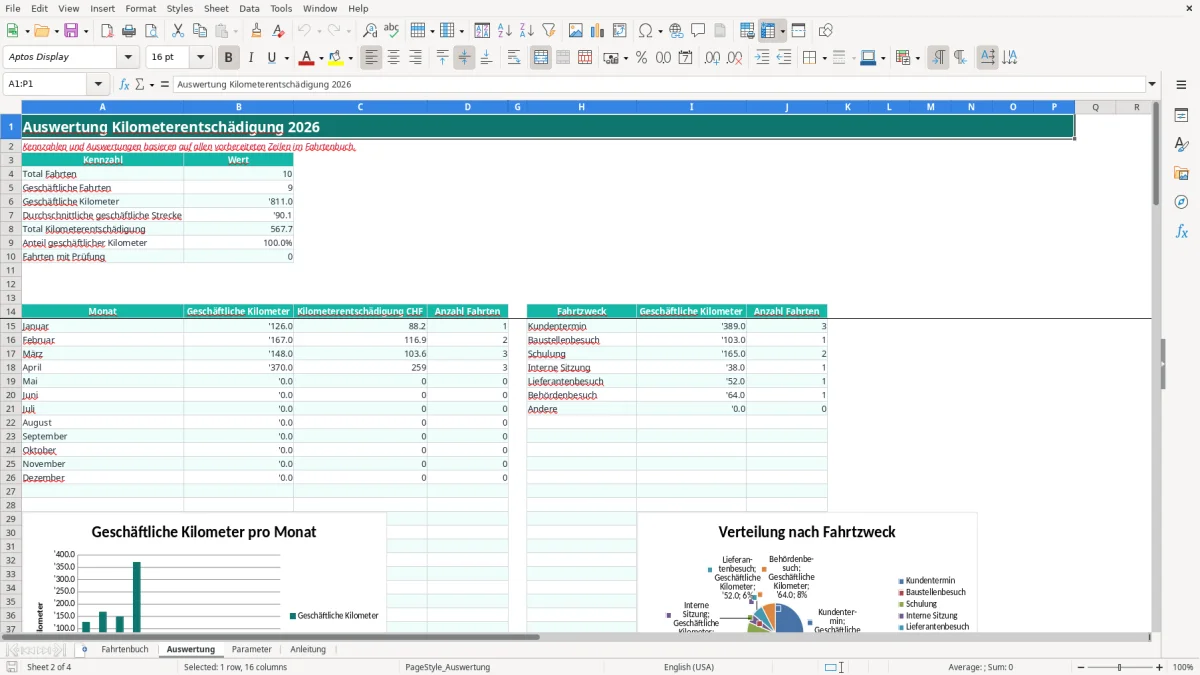Insert a comment
This screenshot has width=1200, height=675.
click(x=698, y=31)
